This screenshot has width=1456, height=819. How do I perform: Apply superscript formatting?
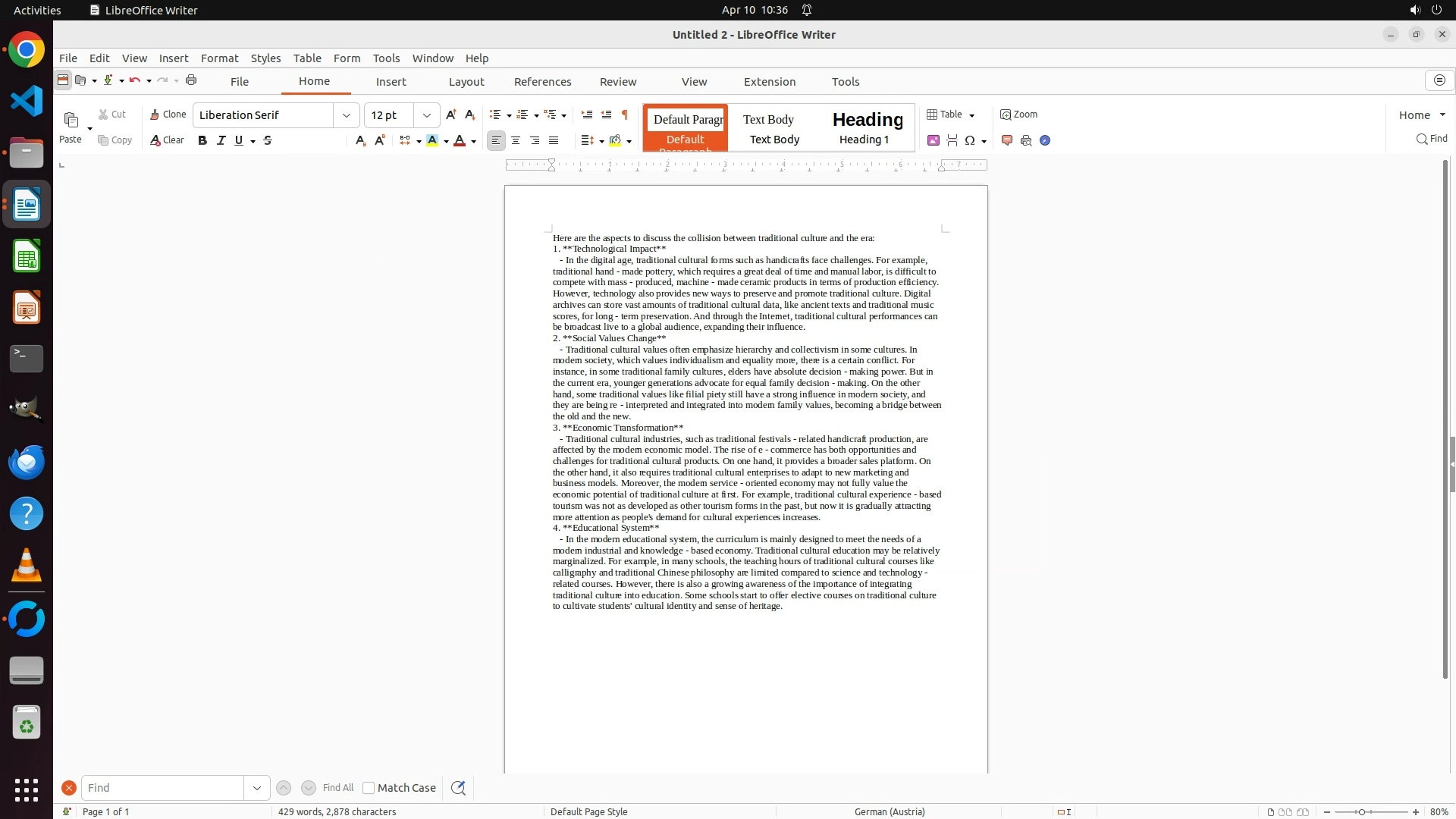pos(379,140)
